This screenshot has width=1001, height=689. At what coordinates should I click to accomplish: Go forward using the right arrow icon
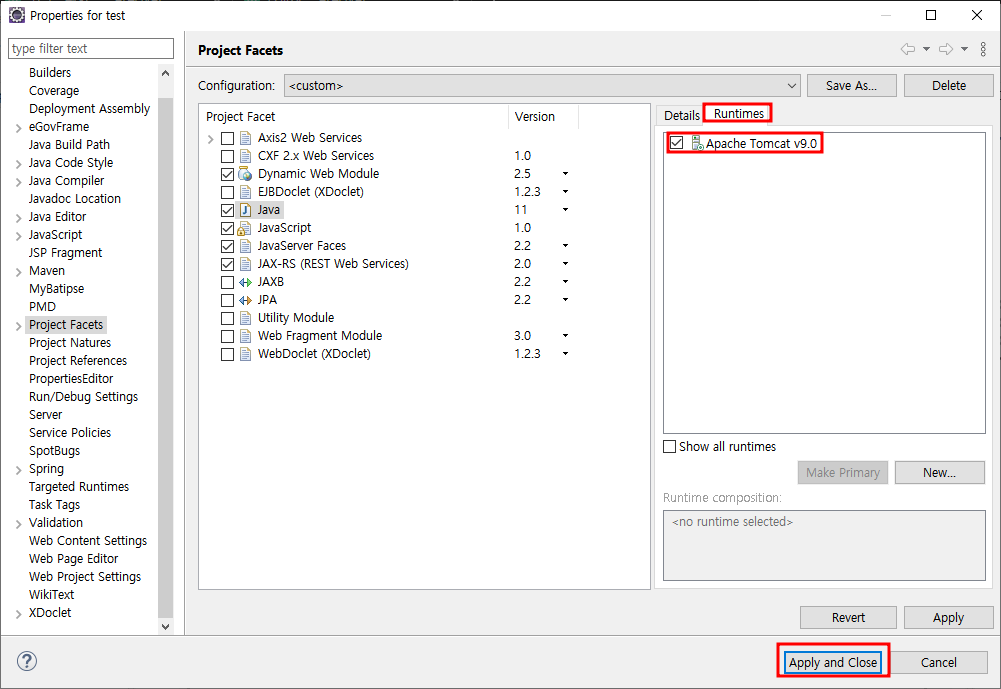tap(945, 49)
